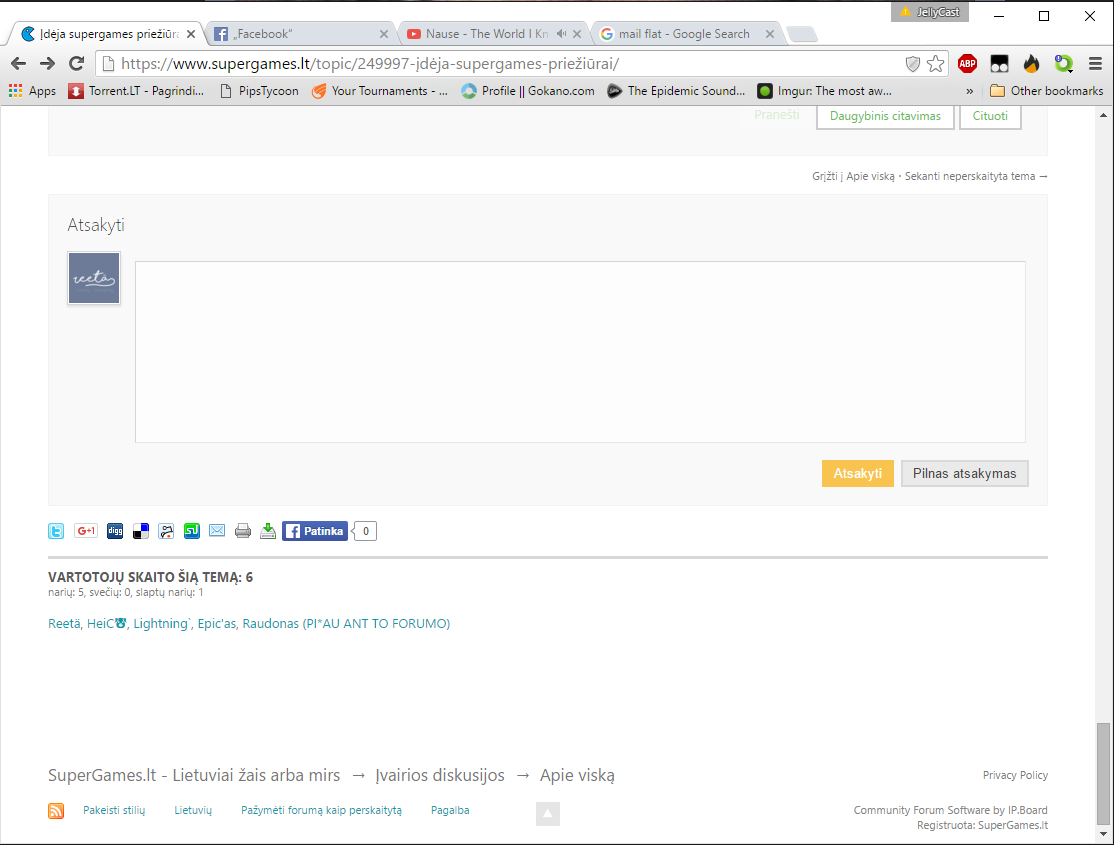
Task: Share topic on Digg icon
Action: pos(115,531)
